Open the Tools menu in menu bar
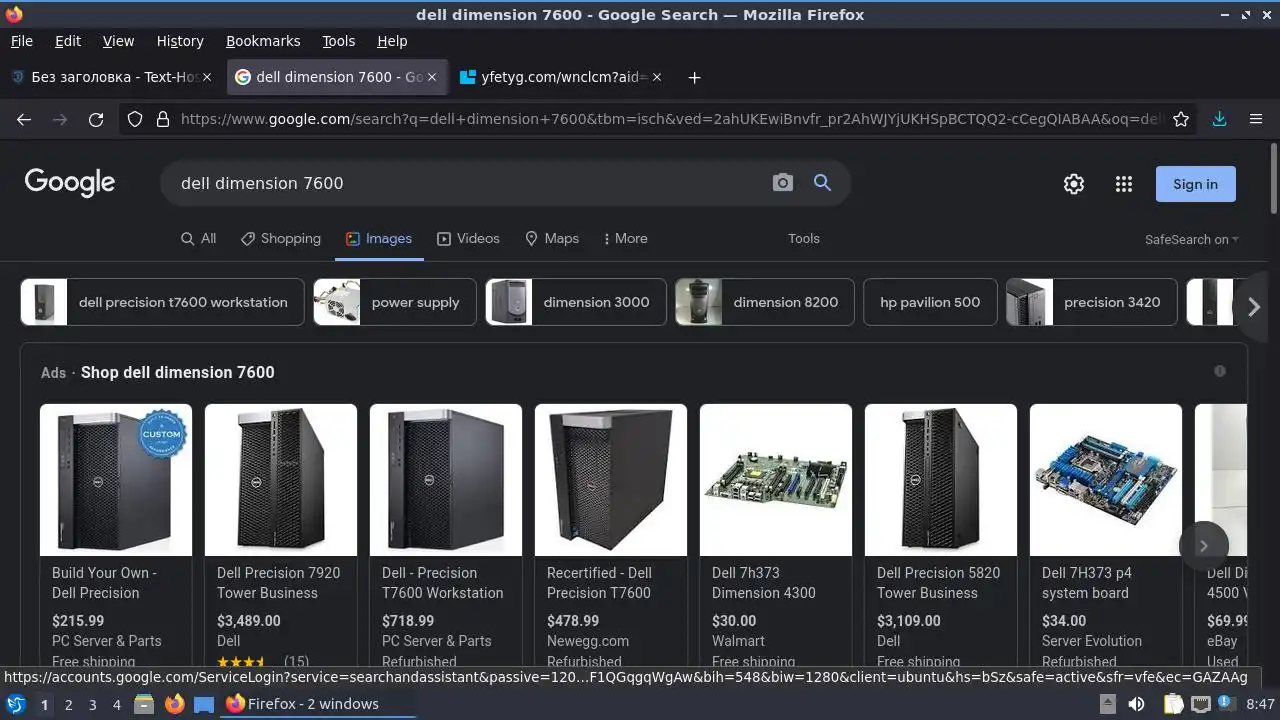 pos(338,41)
